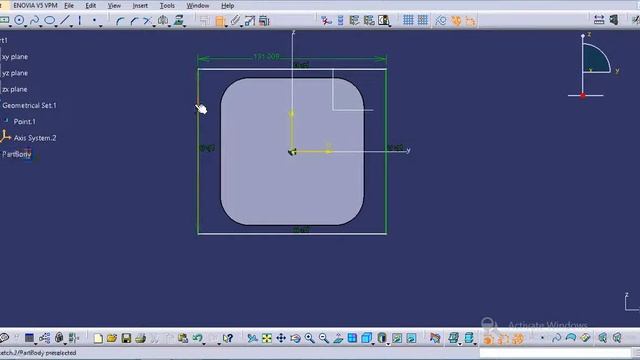Click the Zoom Out magnifier icon

pyautogui.click(x=324, y=338)
